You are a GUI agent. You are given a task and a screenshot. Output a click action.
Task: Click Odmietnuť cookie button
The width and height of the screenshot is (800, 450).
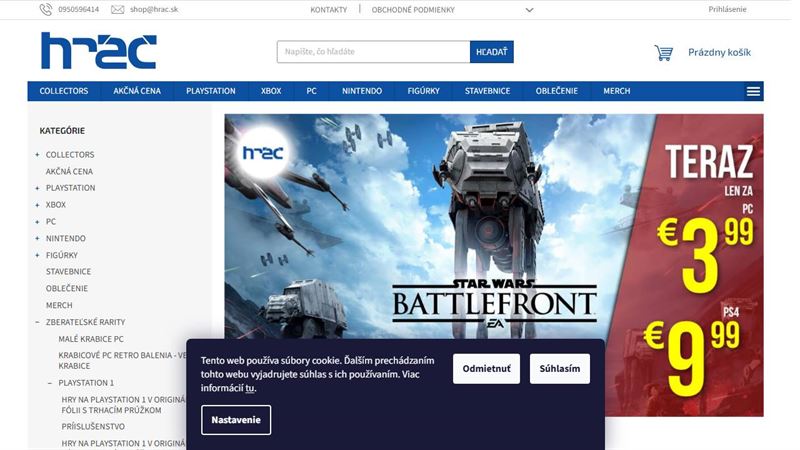[x=486, y=368]
